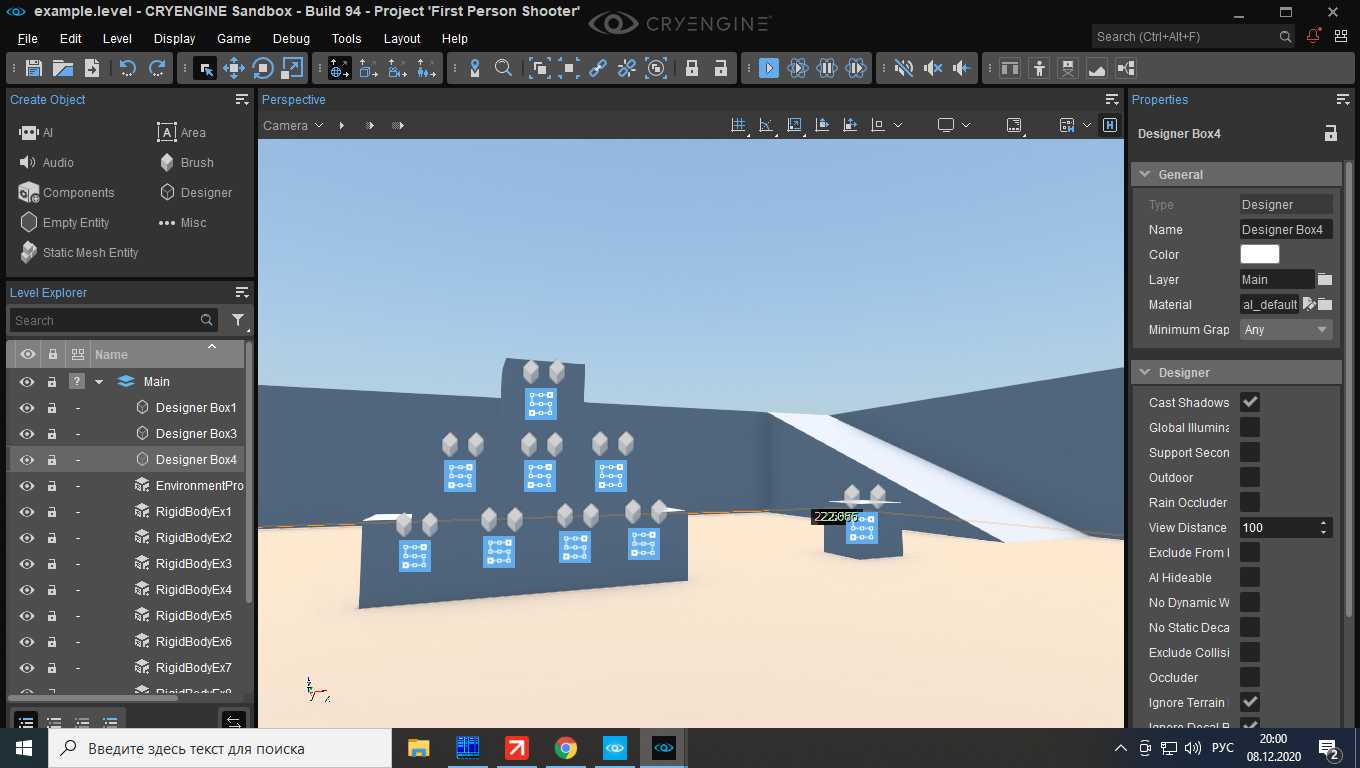This screenshot has width=1360, height=768.
Task: Select the Static Mesh Entity category
Action: pyautogui.click(x=78, y=252)
